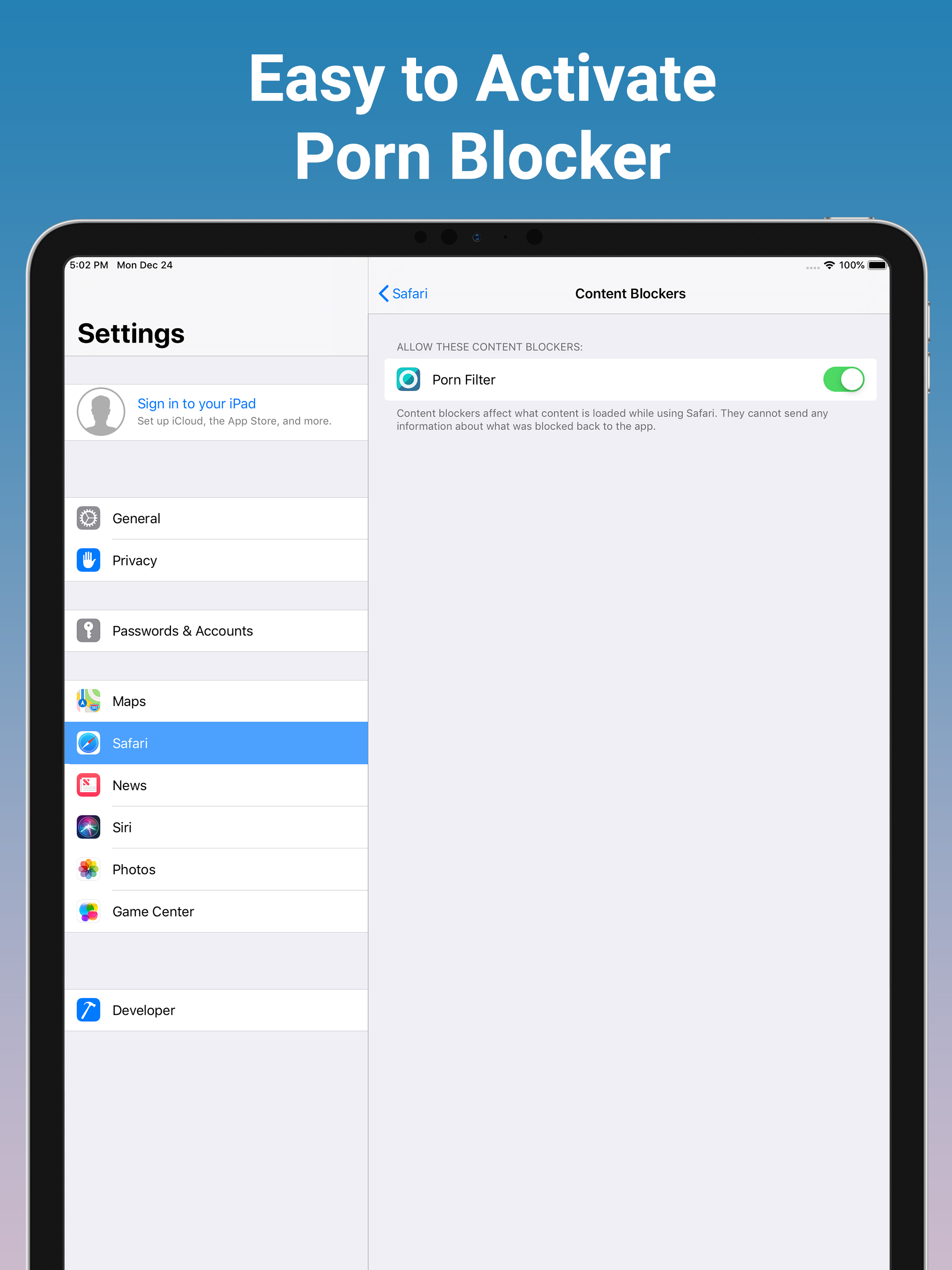Open Siri settings icon
Viewport: 952px width, 1270px height.
click(x=88, y=827)
